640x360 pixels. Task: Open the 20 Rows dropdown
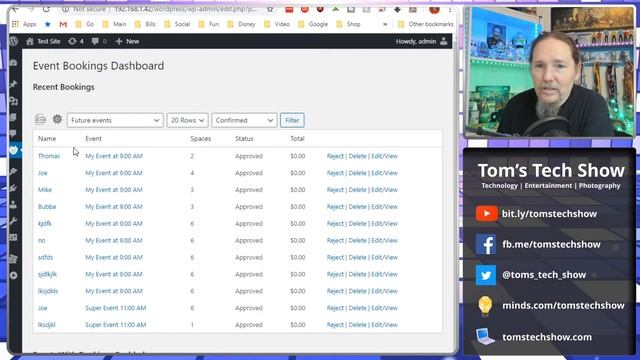187,120
